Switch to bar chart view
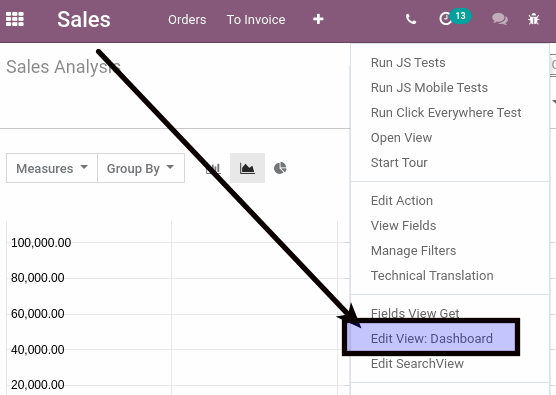This screenshot has width=556, height=395. pyautogui.click(x=213, y=168)
